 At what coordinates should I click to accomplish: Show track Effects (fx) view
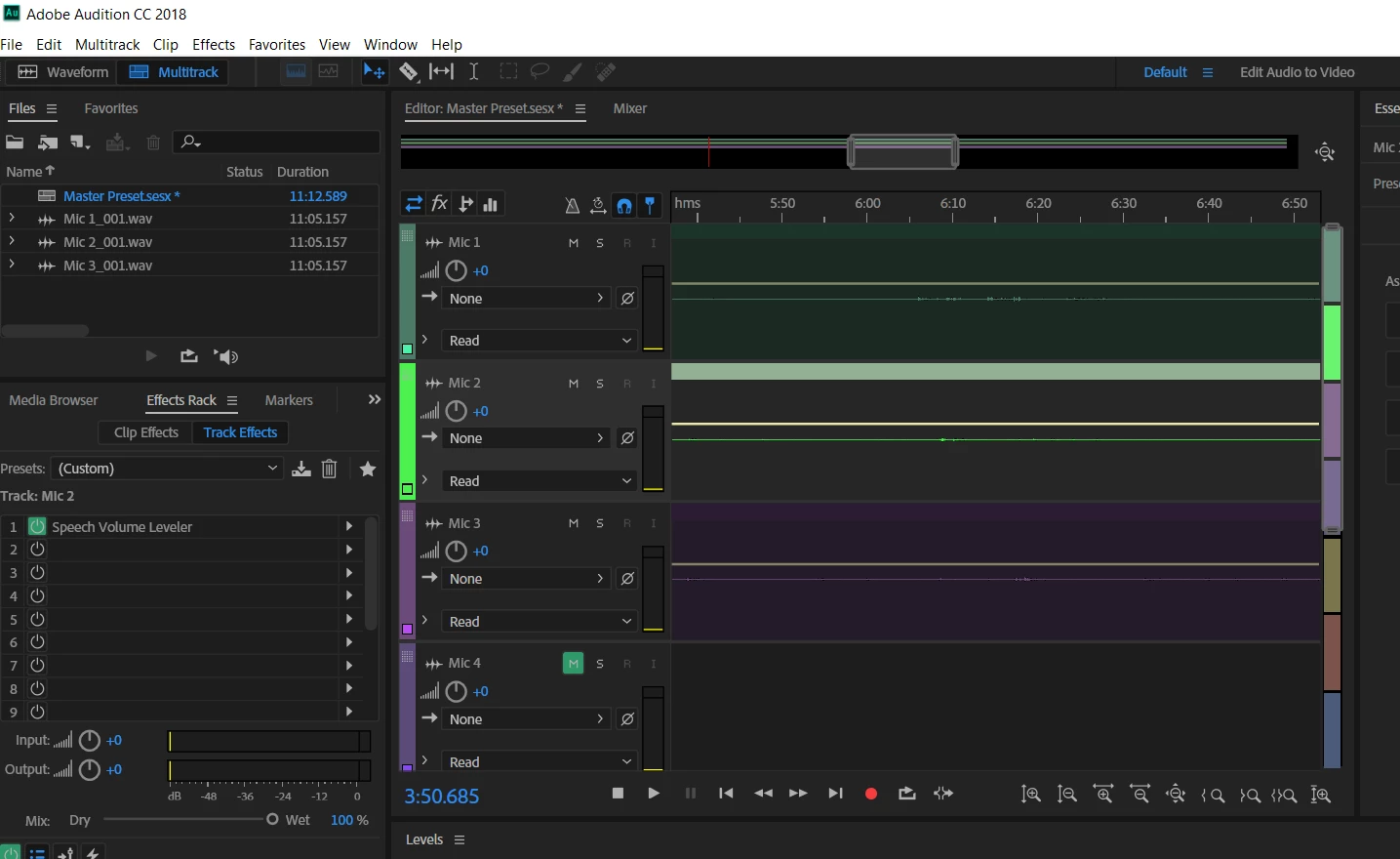click(440, 204)
